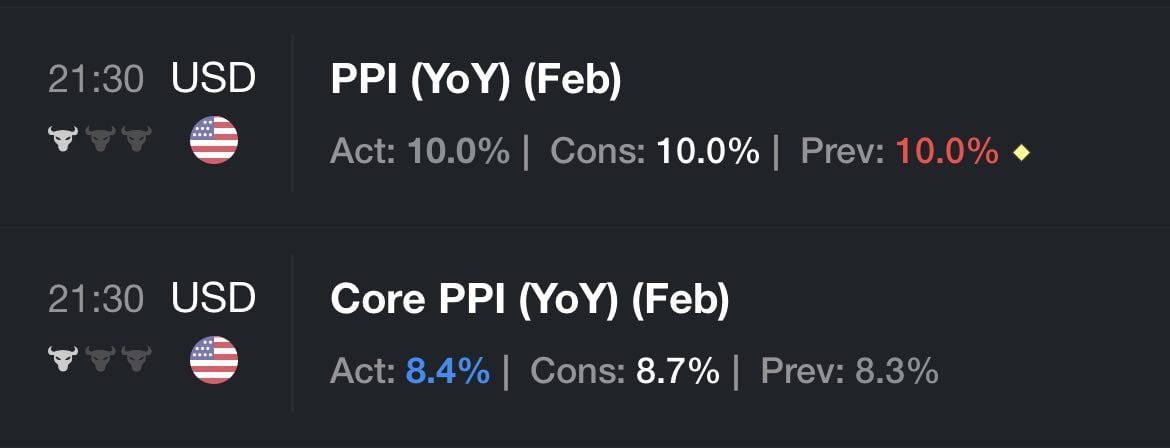Click the last dim bull icon in the Core PPI row

(136, 359)
